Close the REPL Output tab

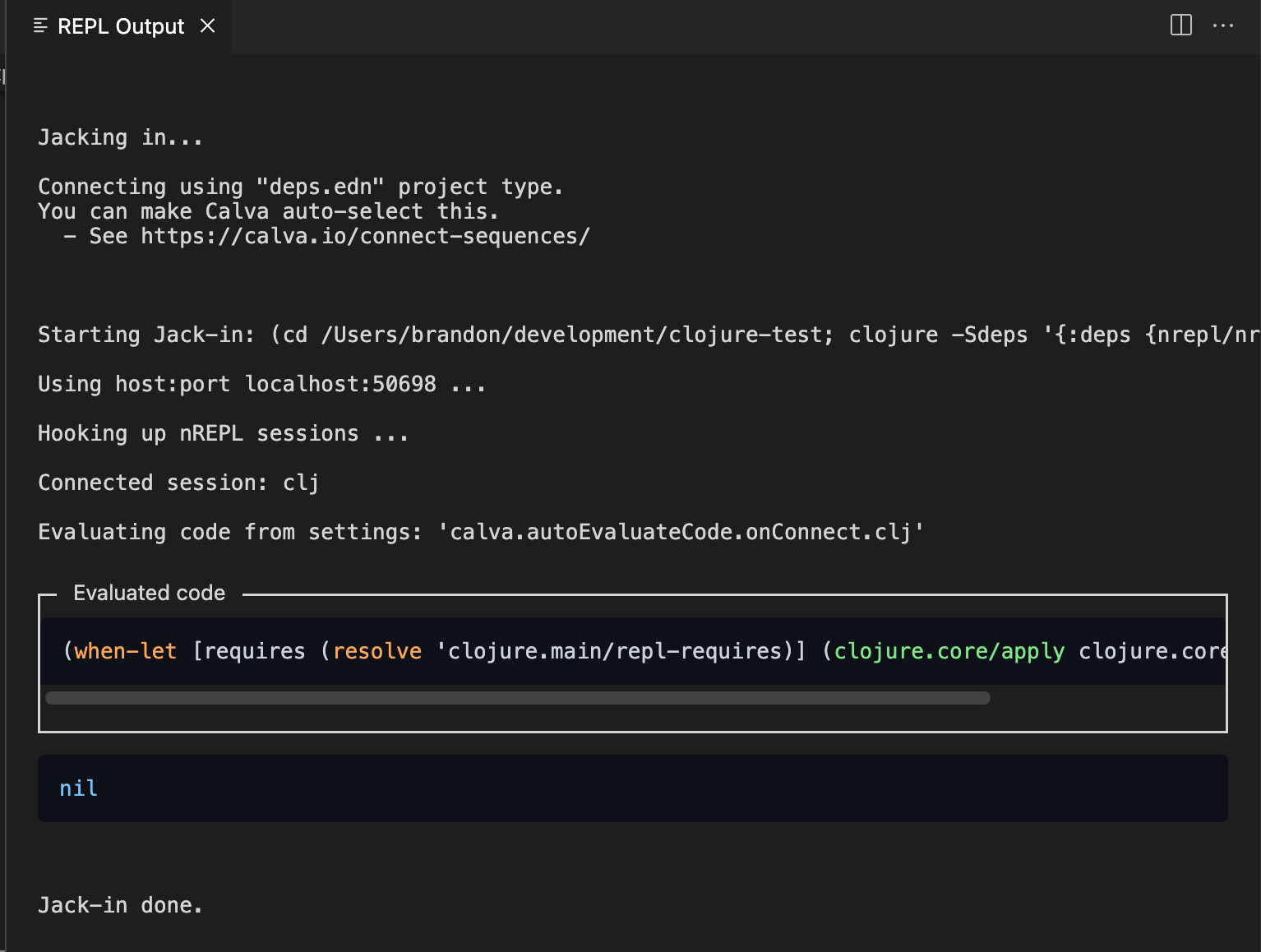coord(208,26)
